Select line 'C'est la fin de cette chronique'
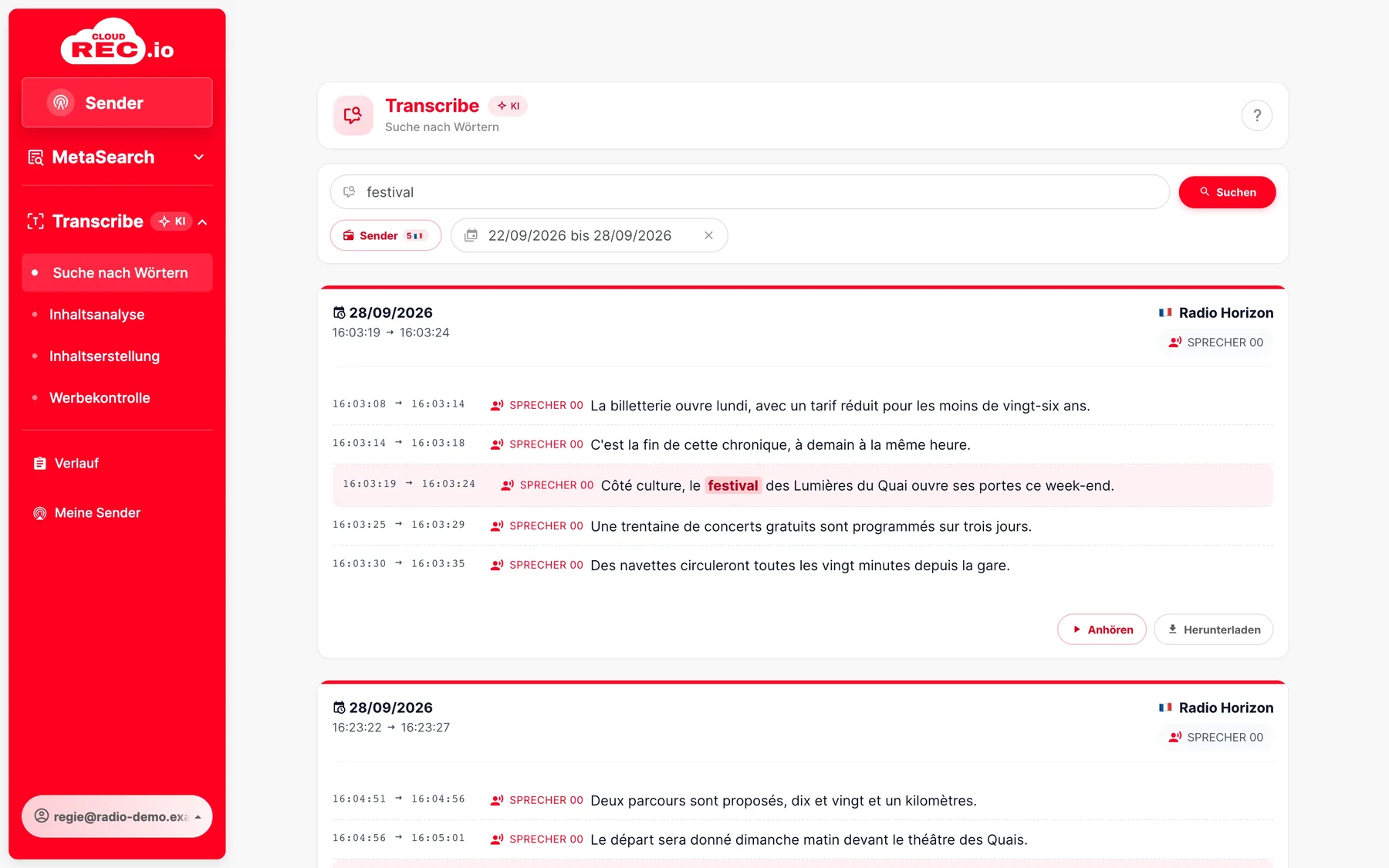The height and width of the screenshot is (868, 1389). pos(803,444)
